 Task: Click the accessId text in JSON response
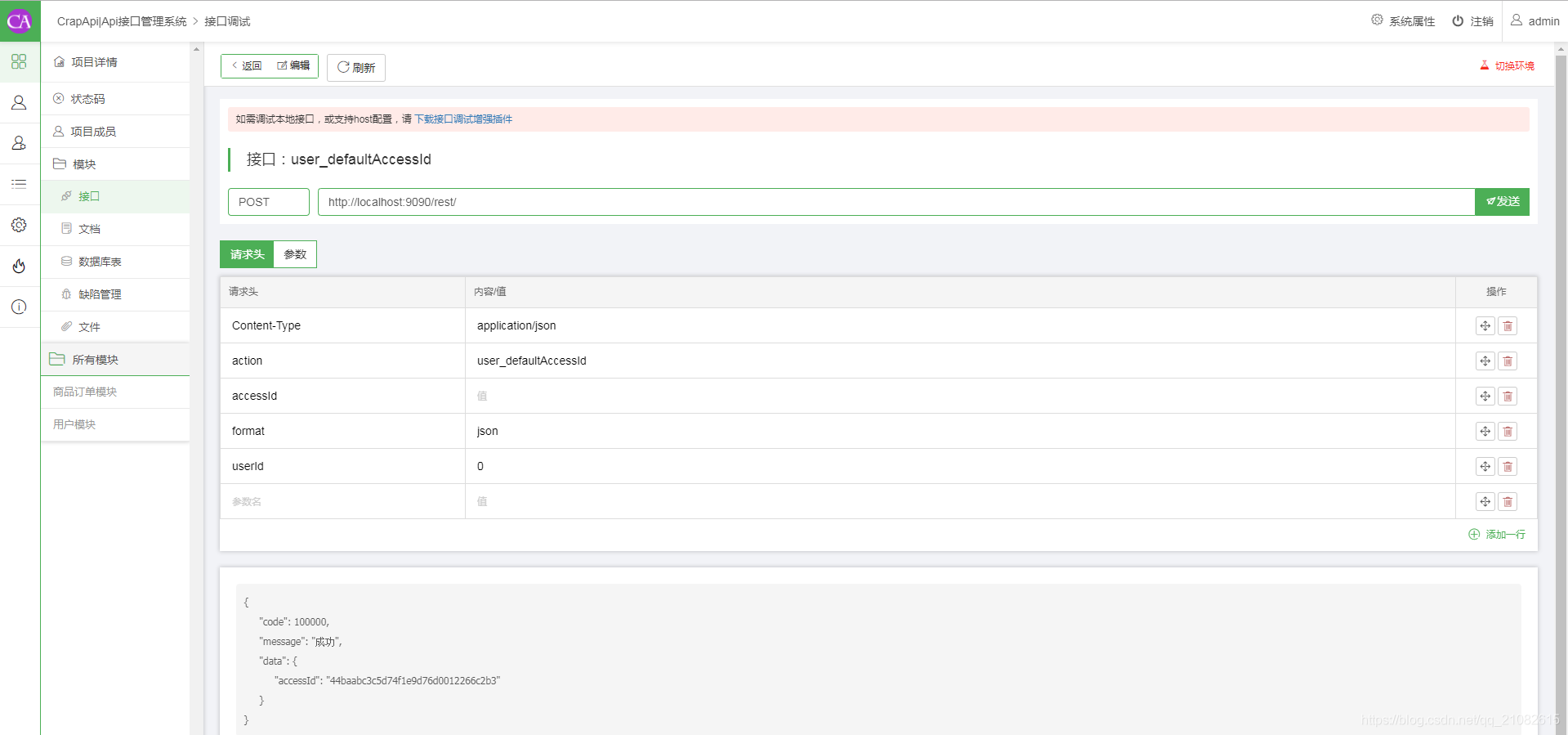pos(297,680)
